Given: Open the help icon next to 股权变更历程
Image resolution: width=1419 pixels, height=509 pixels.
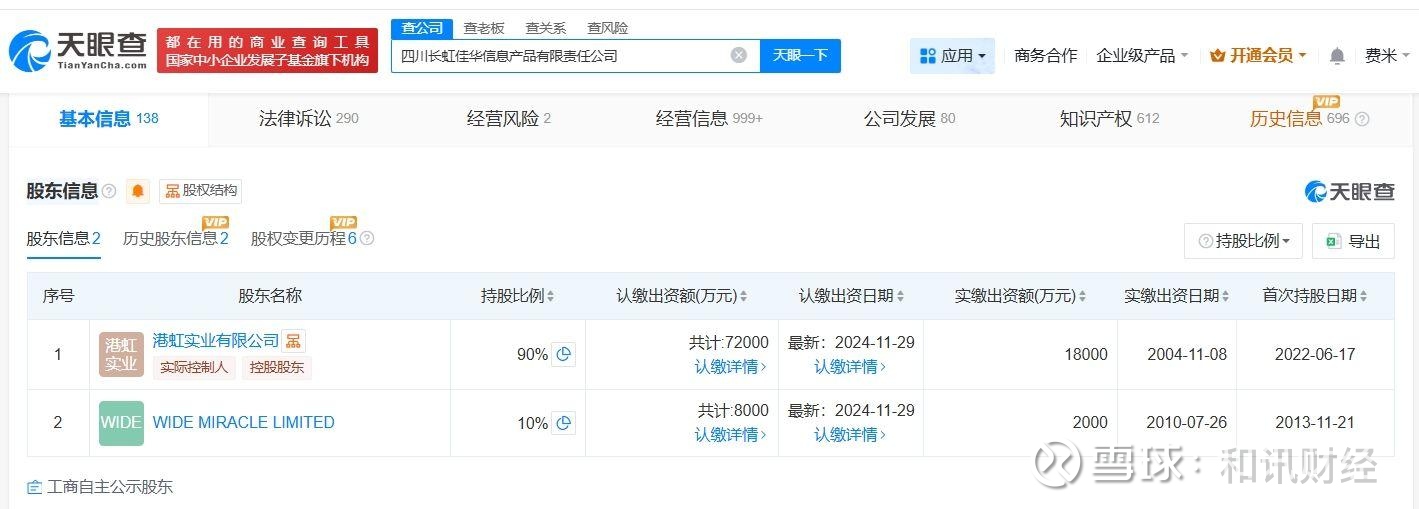Looking at the screenshot, I should pos(367,239).
